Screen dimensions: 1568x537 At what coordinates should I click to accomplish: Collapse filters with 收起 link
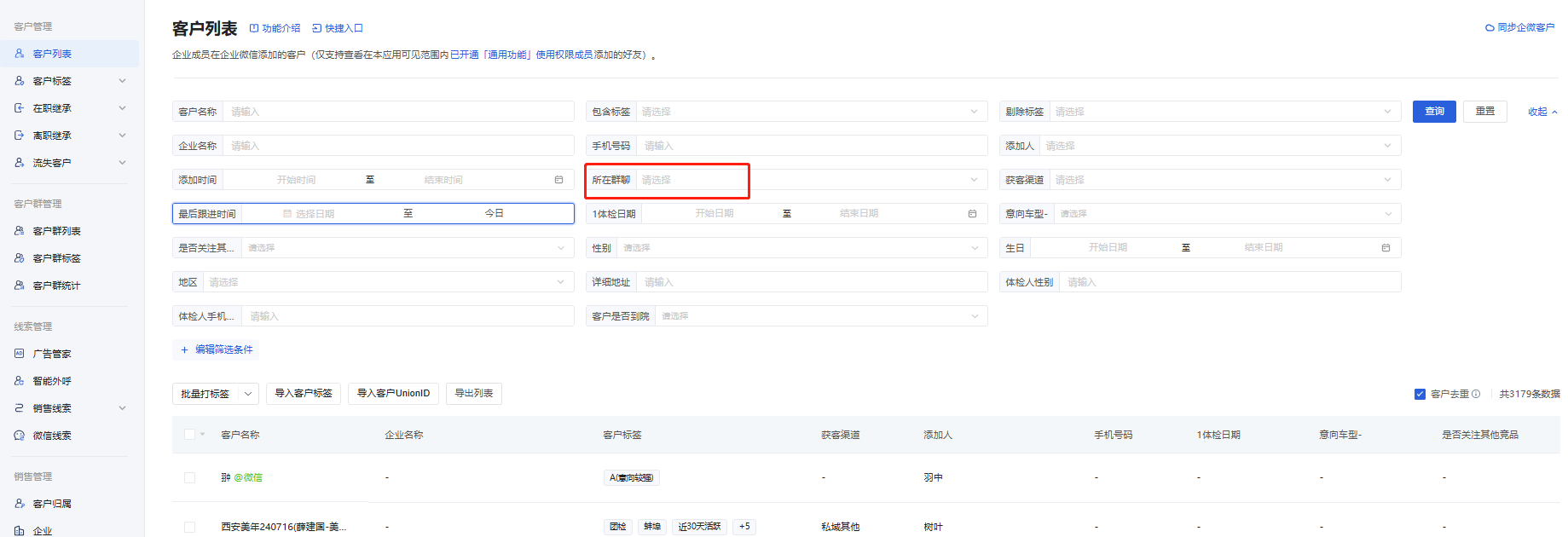(x=1542, y=112)
